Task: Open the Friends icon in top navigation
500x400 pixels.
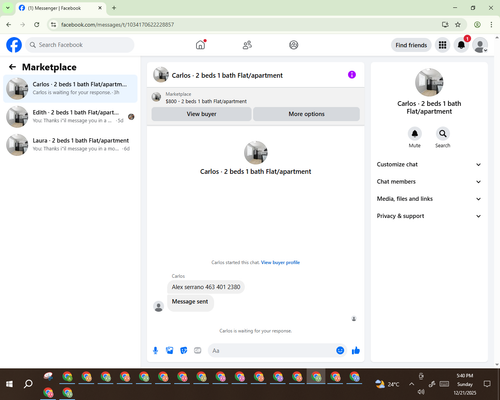Action: pos(247,45)
